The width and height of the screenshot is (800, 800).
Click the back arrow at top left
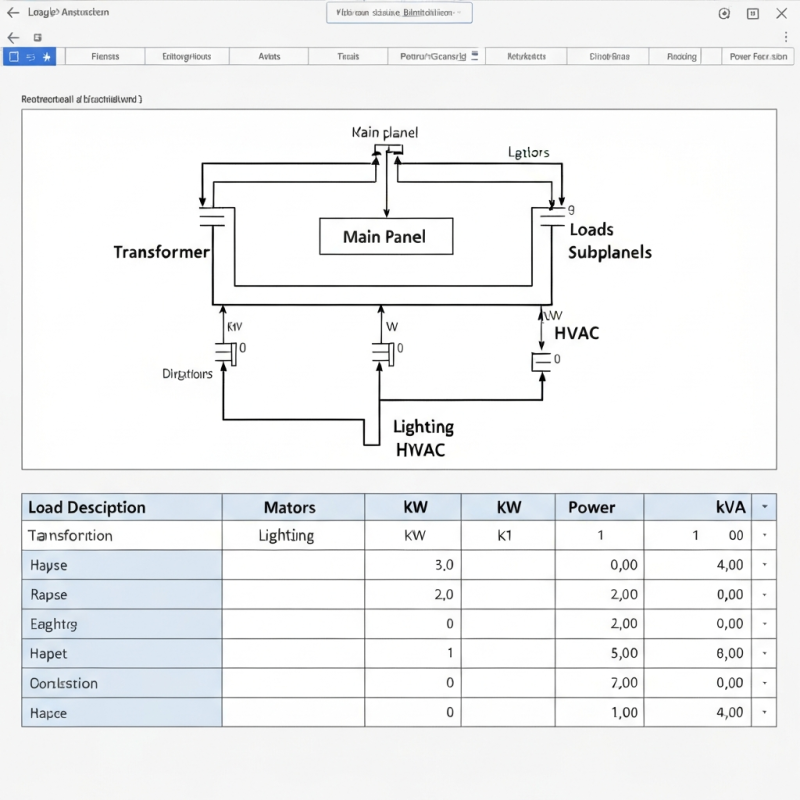coord(11,13)
